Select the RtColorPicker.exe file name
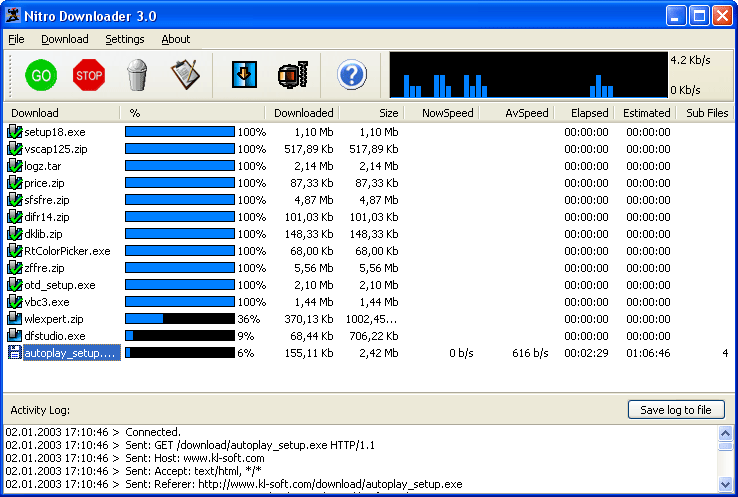This screenshot has width=738, height=497. (x=67, y=251)
